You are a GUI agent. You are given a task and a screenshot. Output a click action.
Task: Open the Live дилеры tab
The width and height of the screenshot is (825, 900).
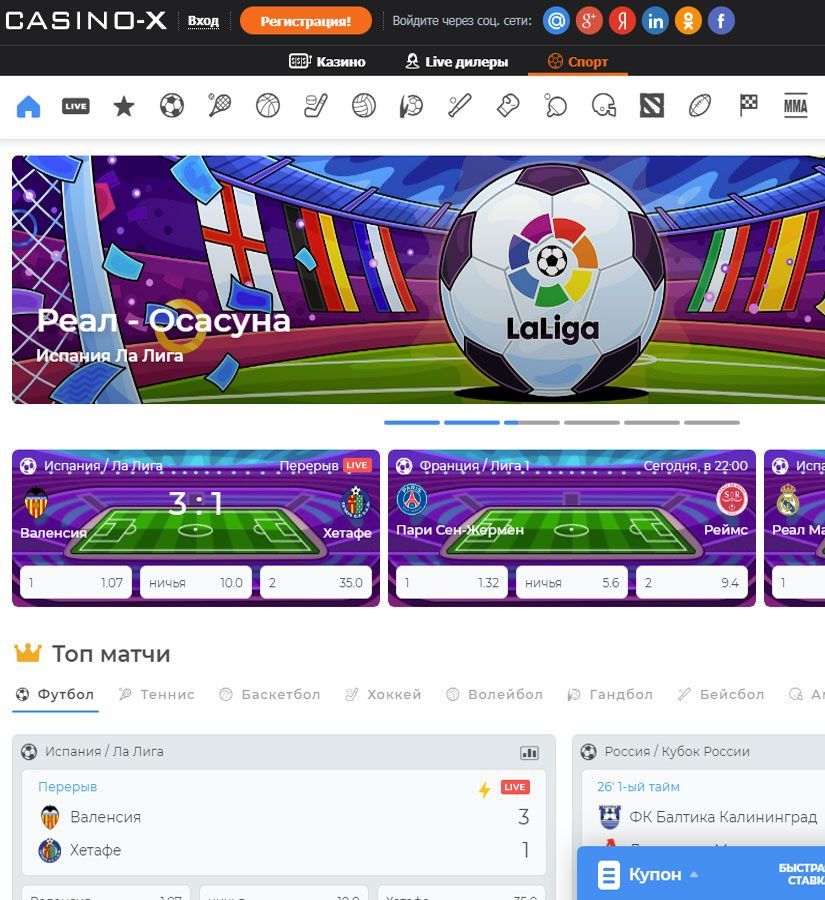point(456,61)
